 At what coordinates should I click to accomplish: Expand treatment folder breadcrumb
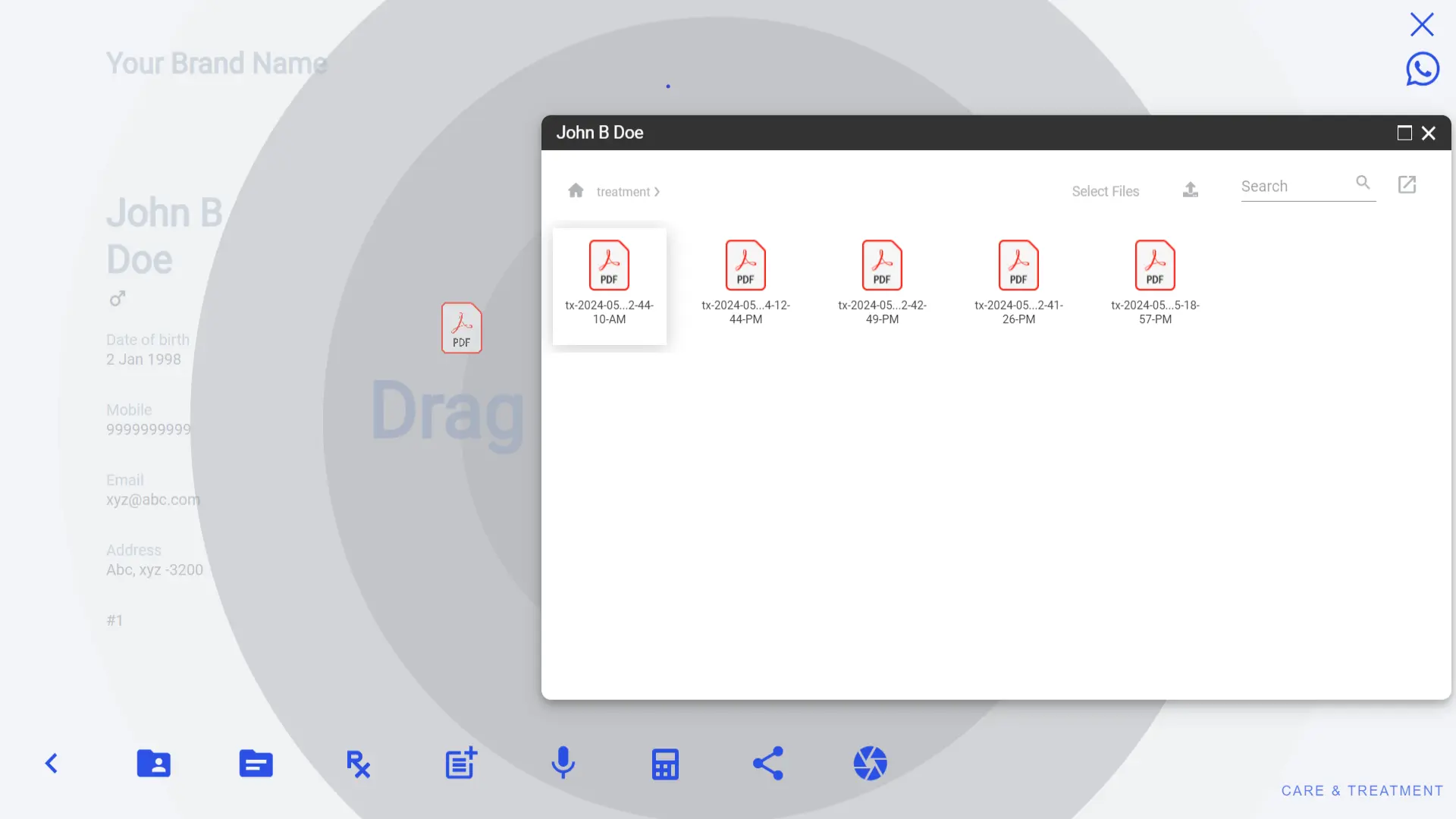coord(658,190)
